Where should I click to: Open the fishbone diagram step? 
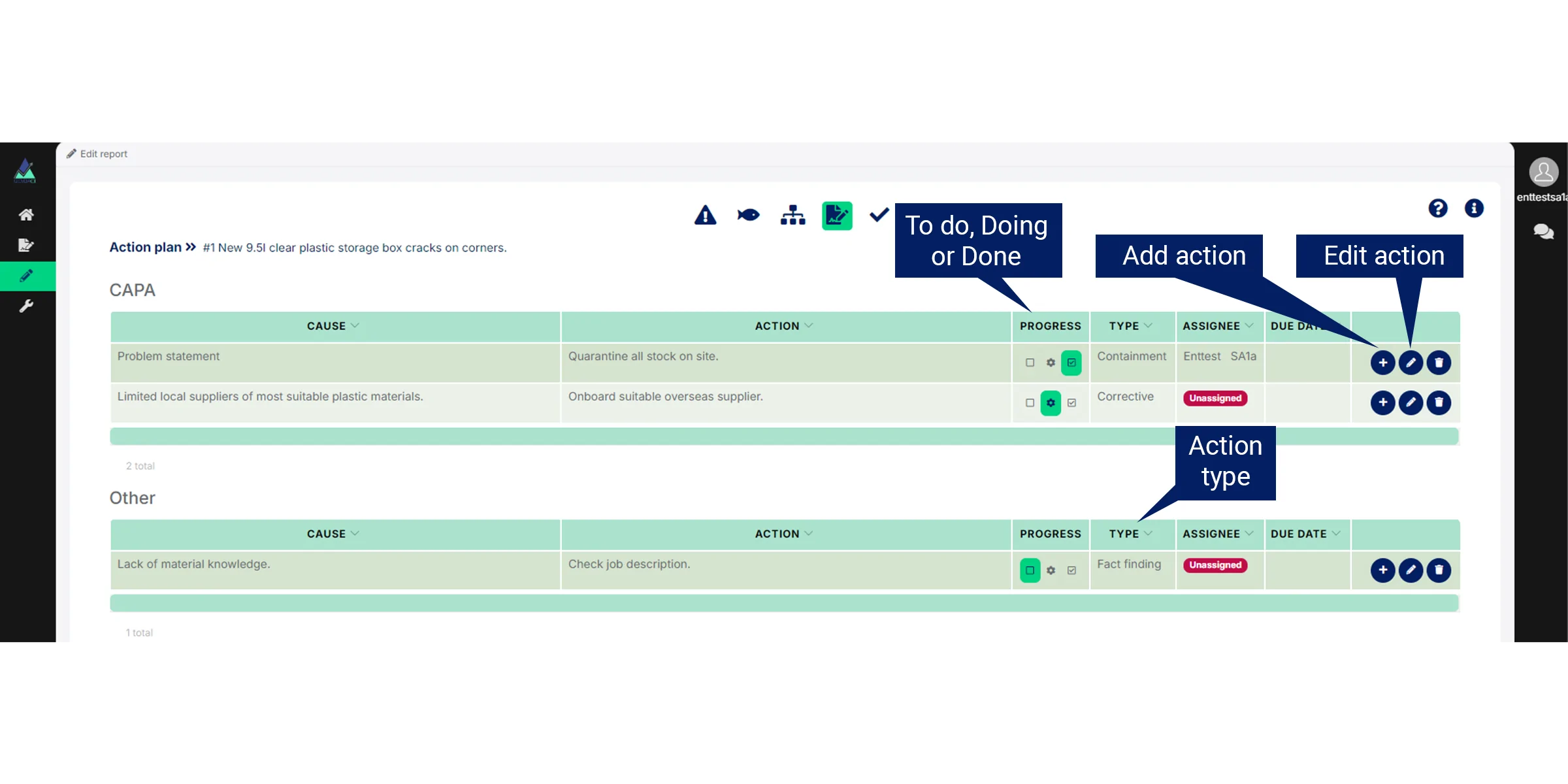(748, 215)
